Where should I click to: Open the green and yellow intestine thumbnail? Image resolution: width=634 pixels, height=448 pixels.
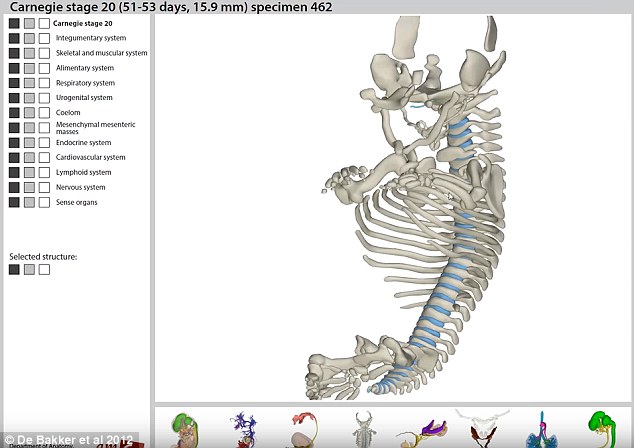pos(602,429)
